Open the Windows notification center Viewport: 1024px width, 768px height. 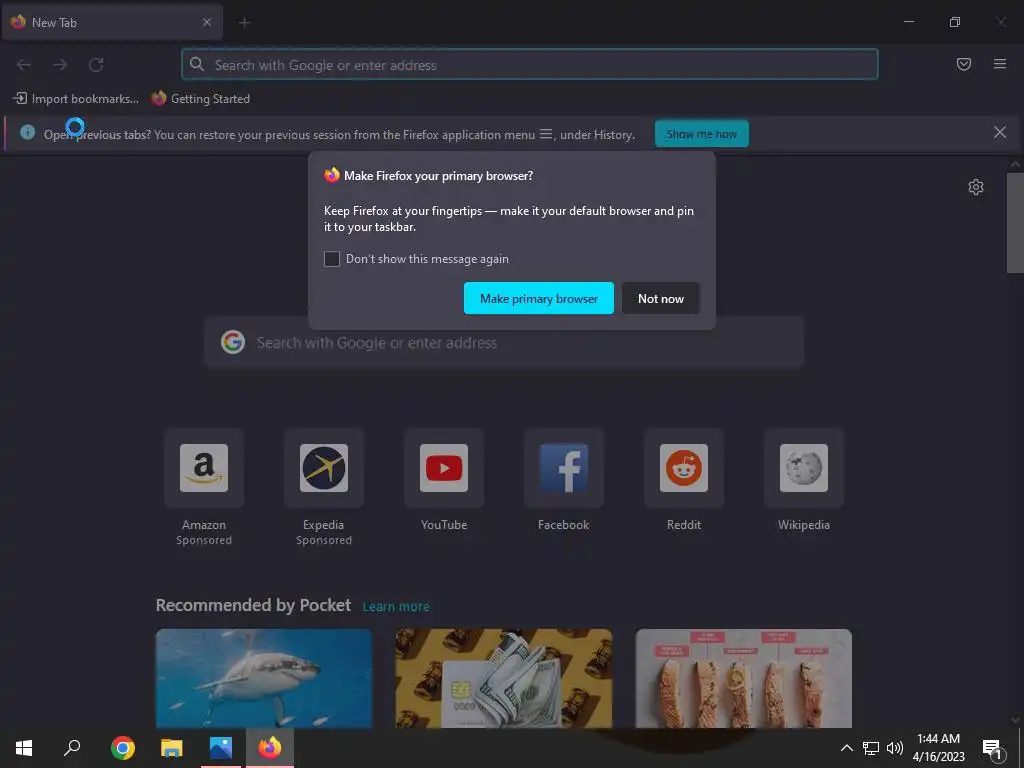[x=992, y=749]
